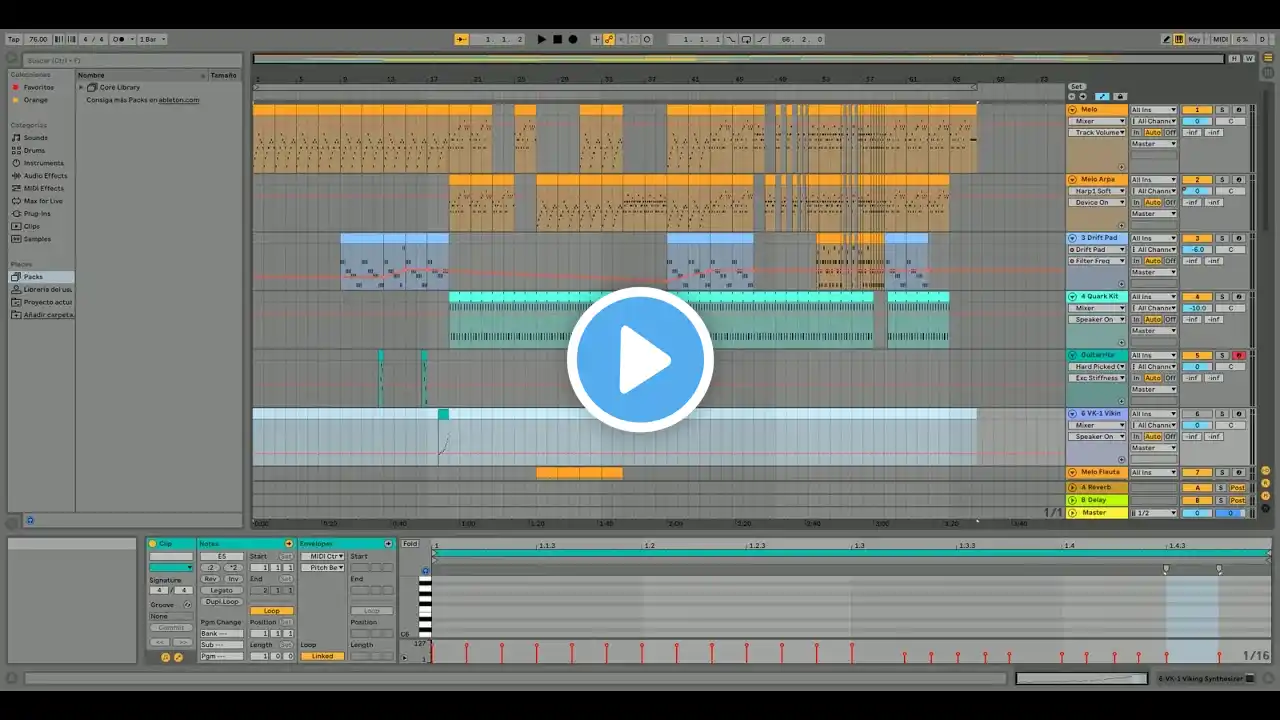
Task: Open the MIDI Ctrl envelope device chooser
Action: (322, 556)
